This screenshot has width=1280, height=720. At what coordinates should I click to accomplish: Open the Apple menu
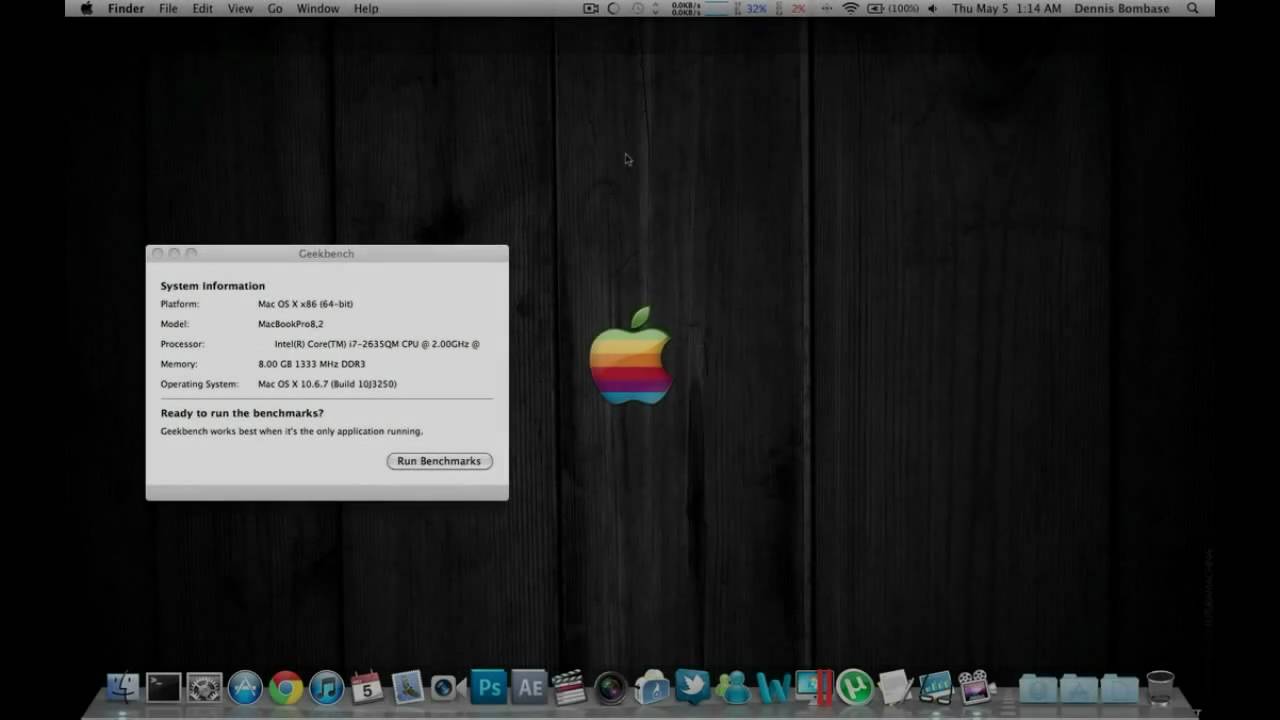(x=86, y=8)
